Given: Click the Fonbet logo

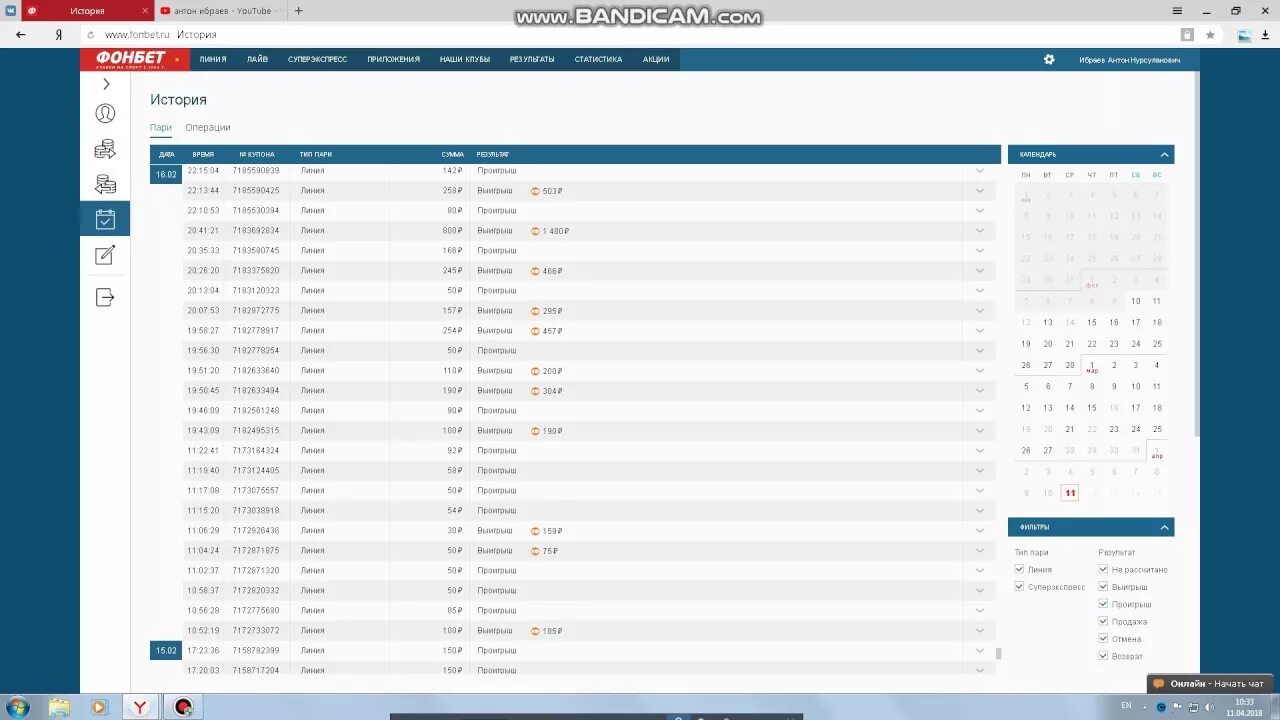Looking at the screenshot, I should coord(136,59).
